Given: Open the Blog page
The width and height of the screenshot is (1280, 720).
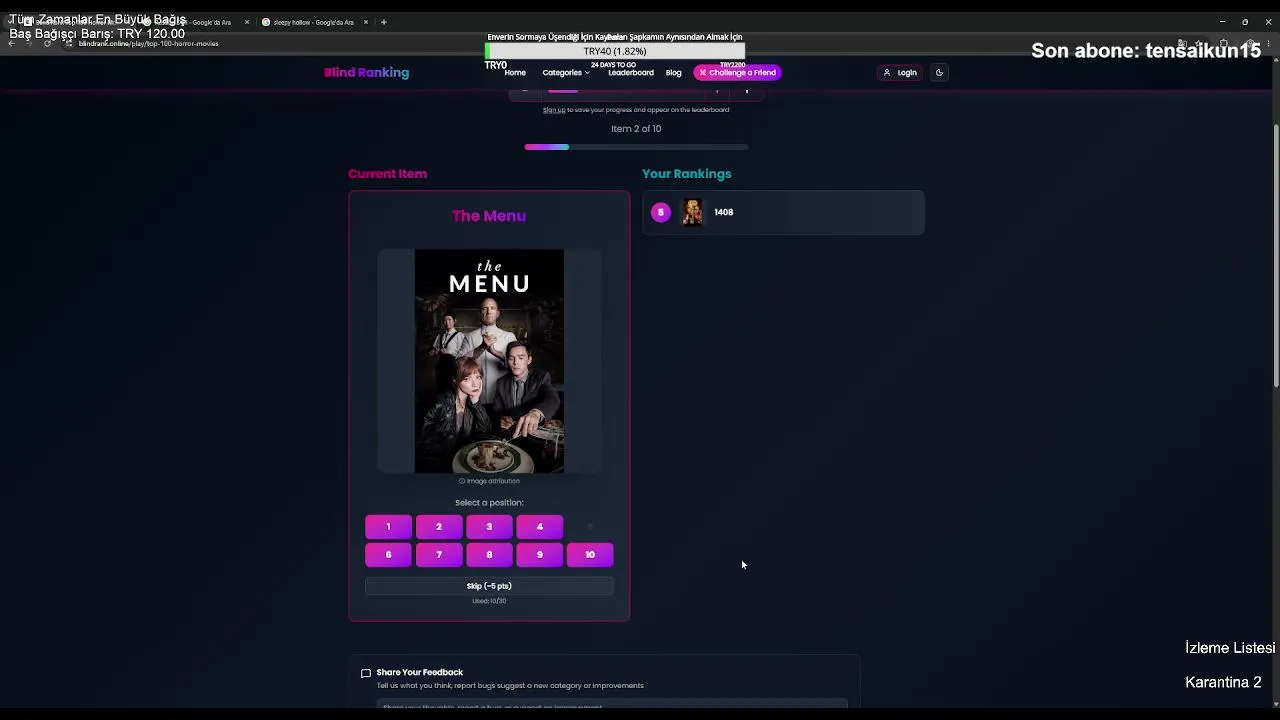Looking at the screenshot, I should 674,72.
